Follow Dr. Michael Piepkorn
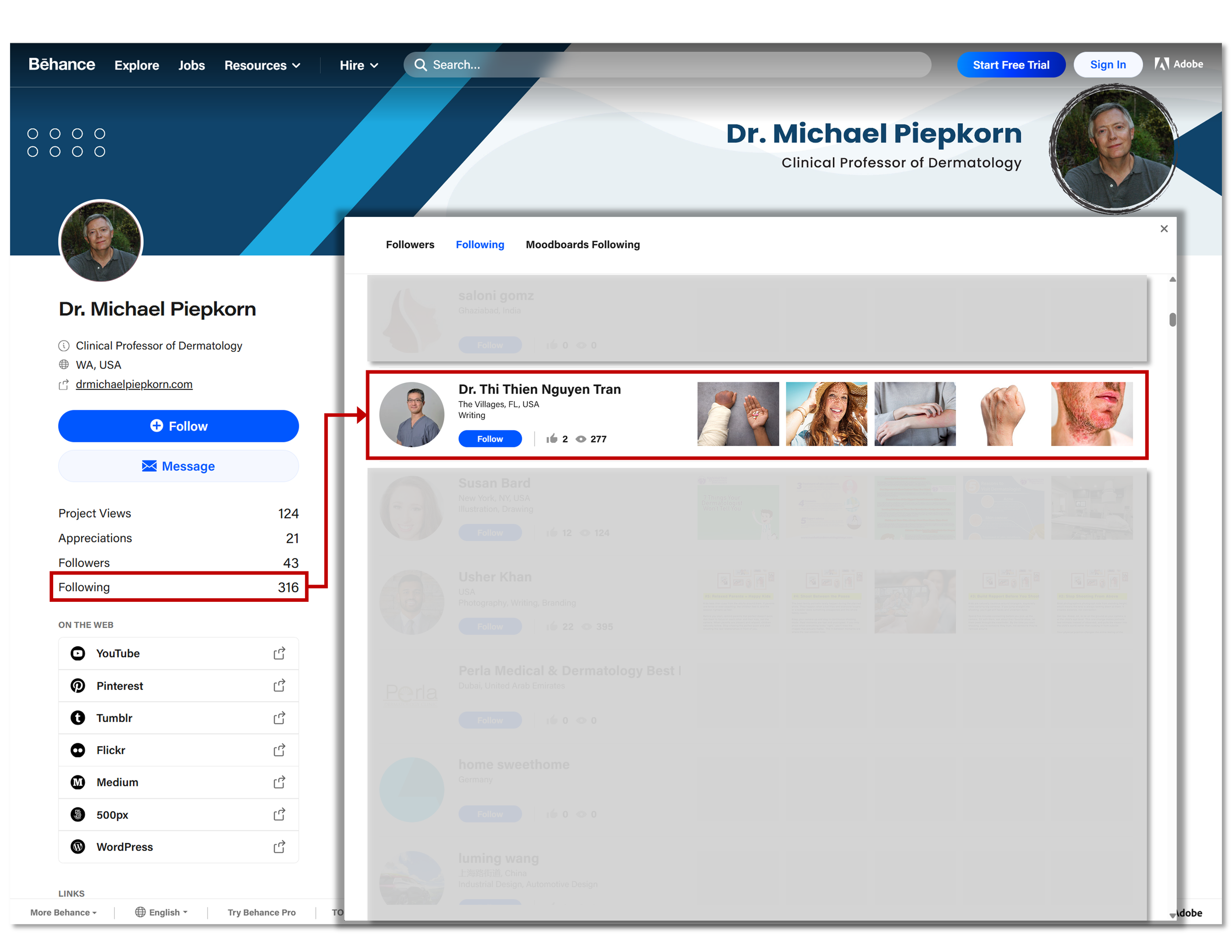1232x952 pixels. [178, 426]
